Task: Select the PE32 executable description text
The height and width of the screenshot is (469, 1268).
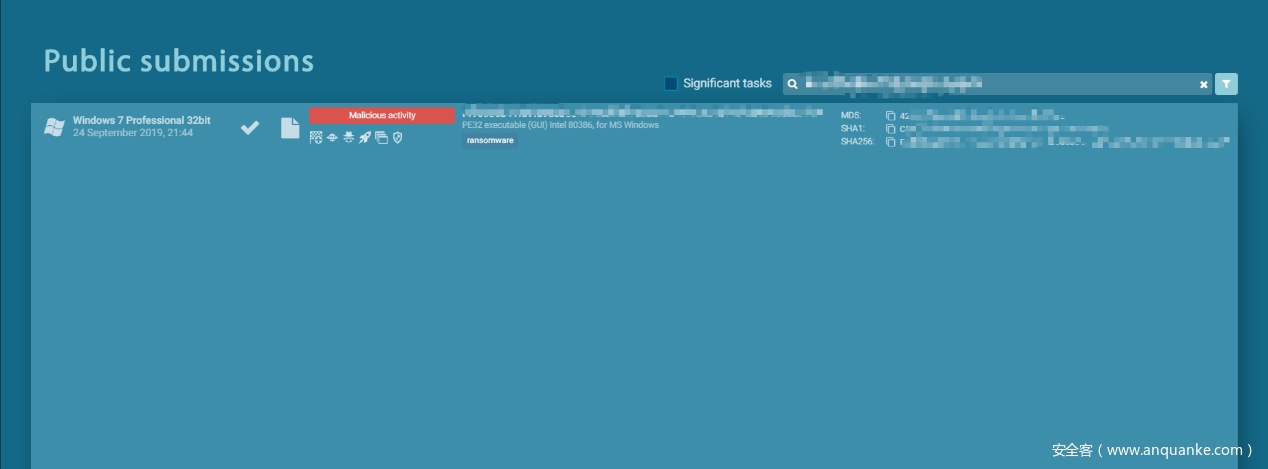Action: pos(560,125)
